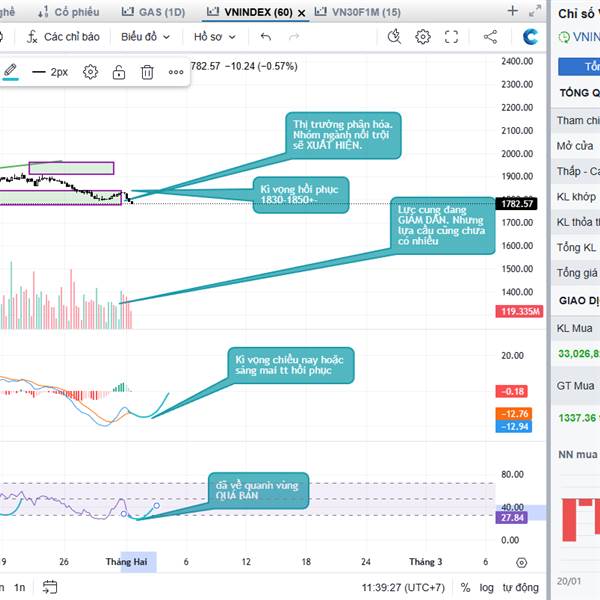600x600 pixels.
Task: Switch to the VN30F1M (15) tab
Action: click(357, 12)
